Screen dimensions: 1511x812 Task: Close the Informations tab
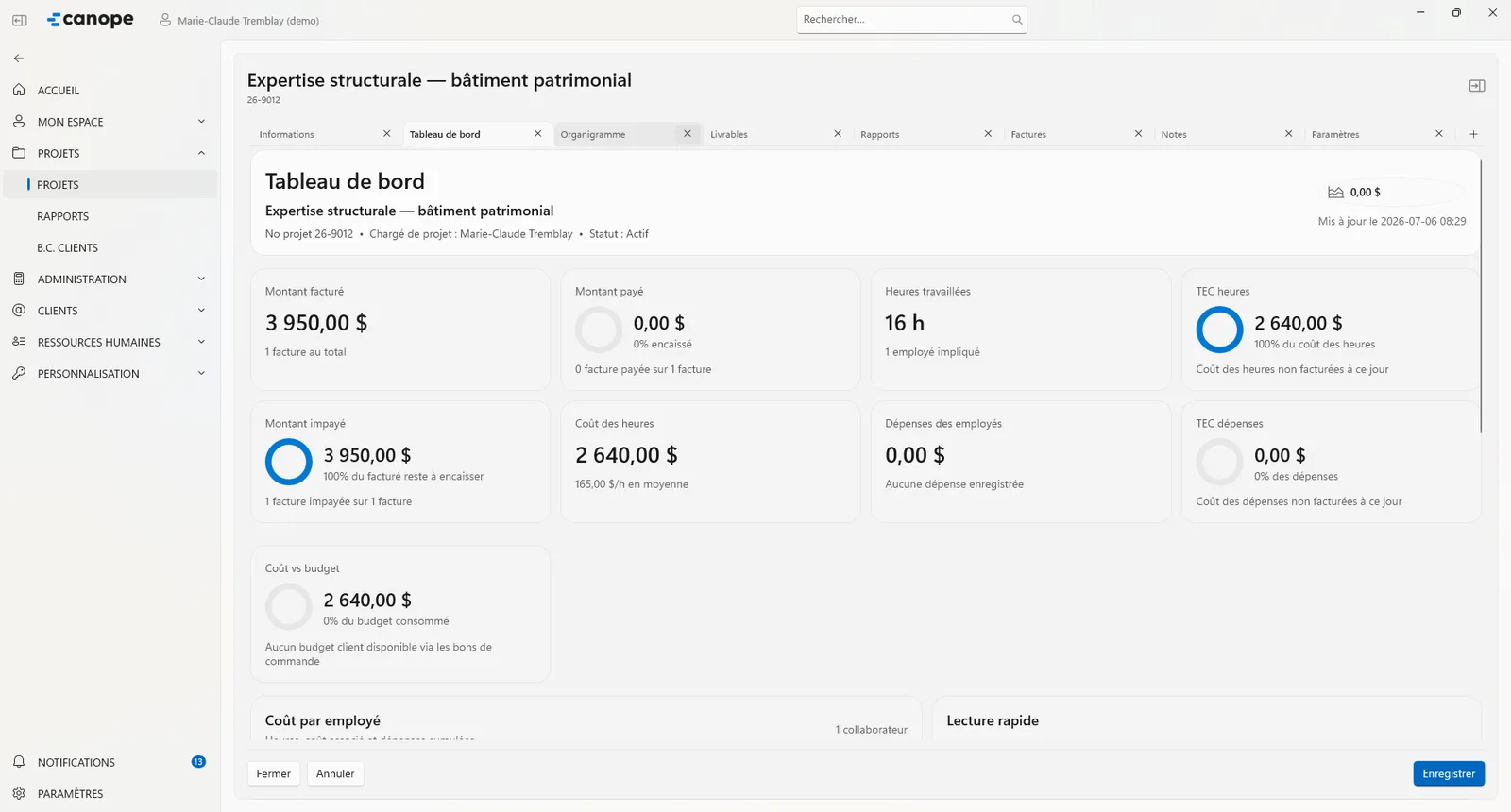tap(387, 134)
